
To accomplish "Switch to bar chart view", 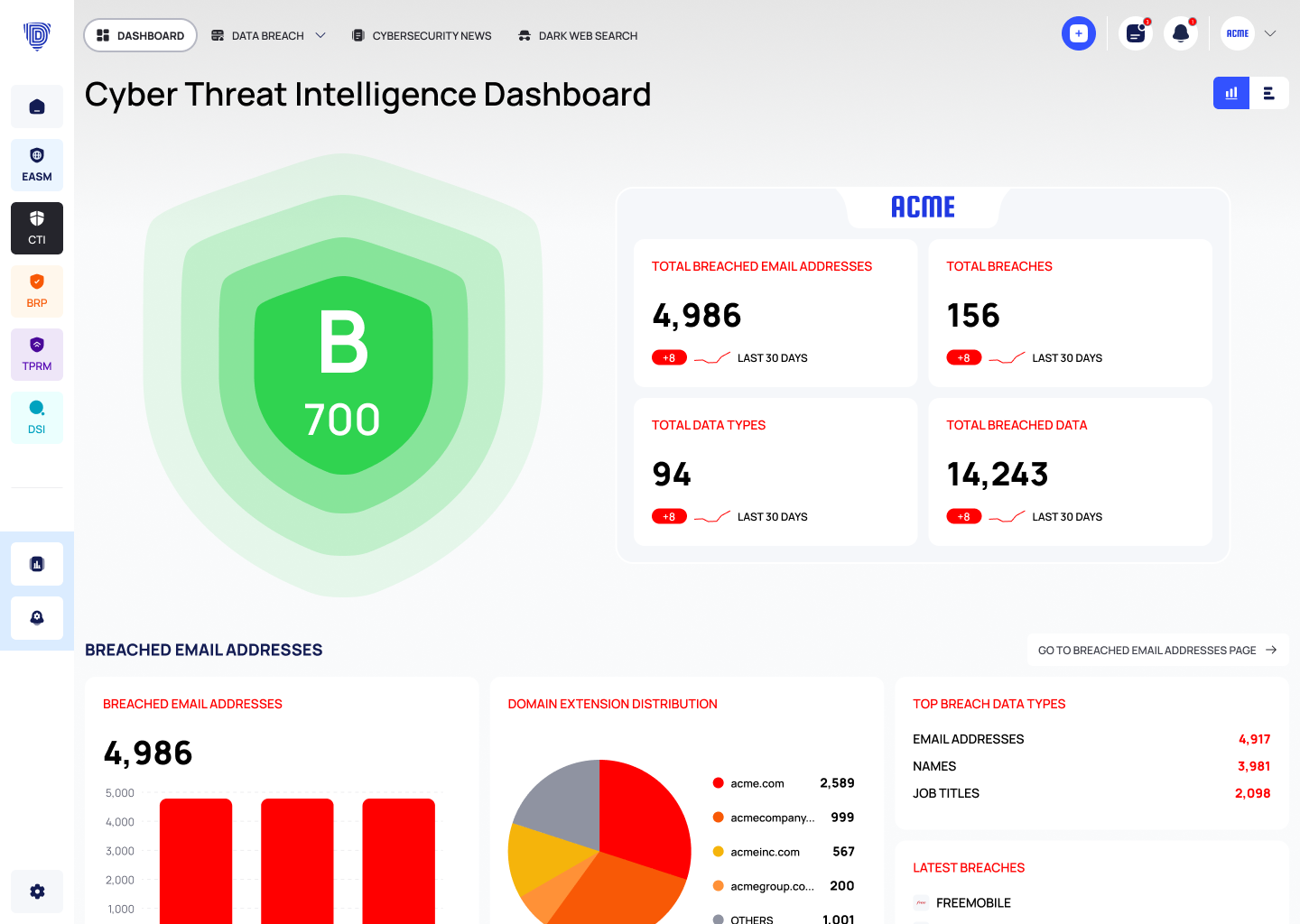I will 1231,93.
